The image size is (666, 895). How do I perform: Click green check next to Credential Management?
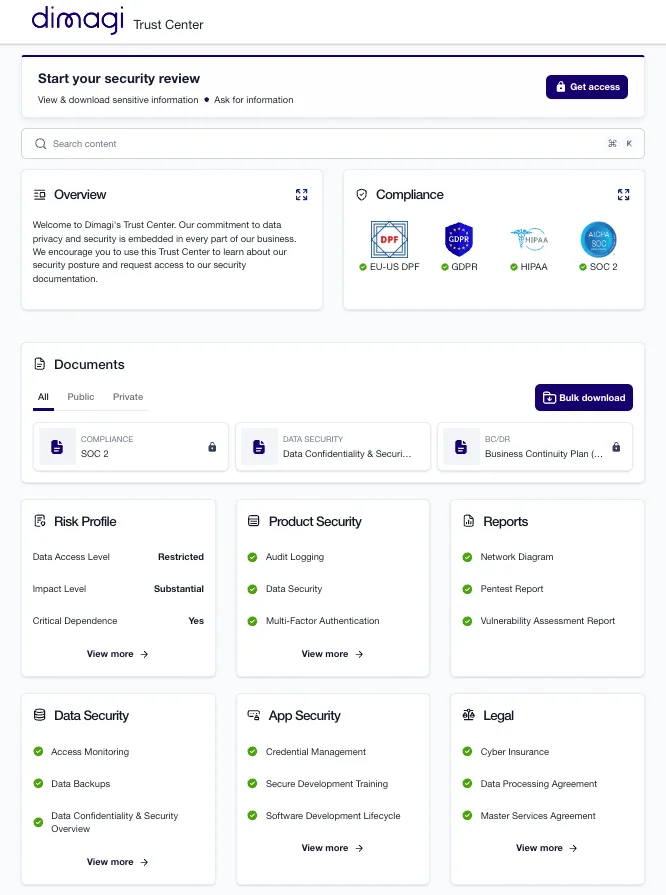coord(252,752)
